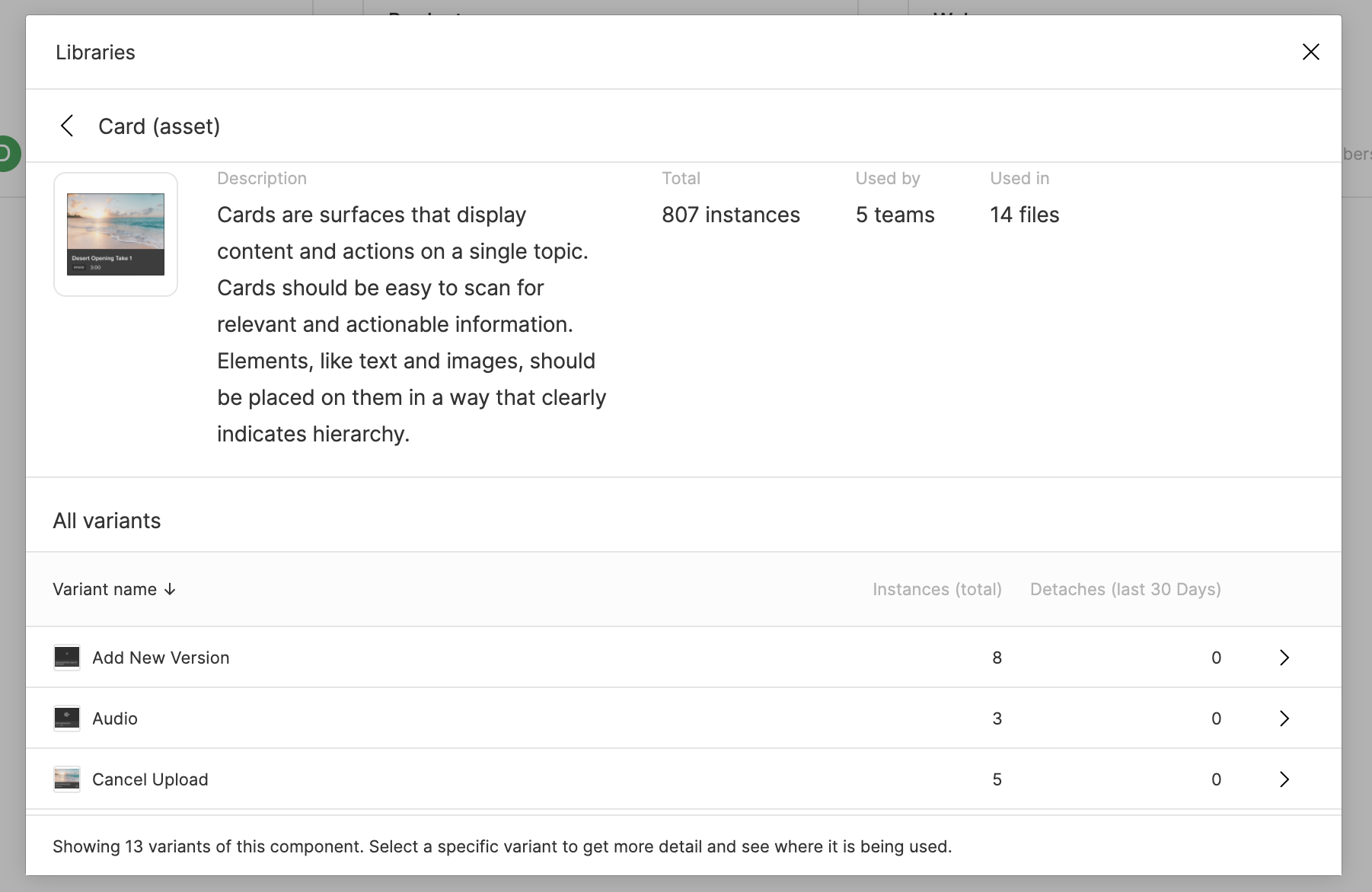Screen dimensions: 1372x892
Task: Select the Audio variant name
Action: pyautogui.click(x=115, y=718)
